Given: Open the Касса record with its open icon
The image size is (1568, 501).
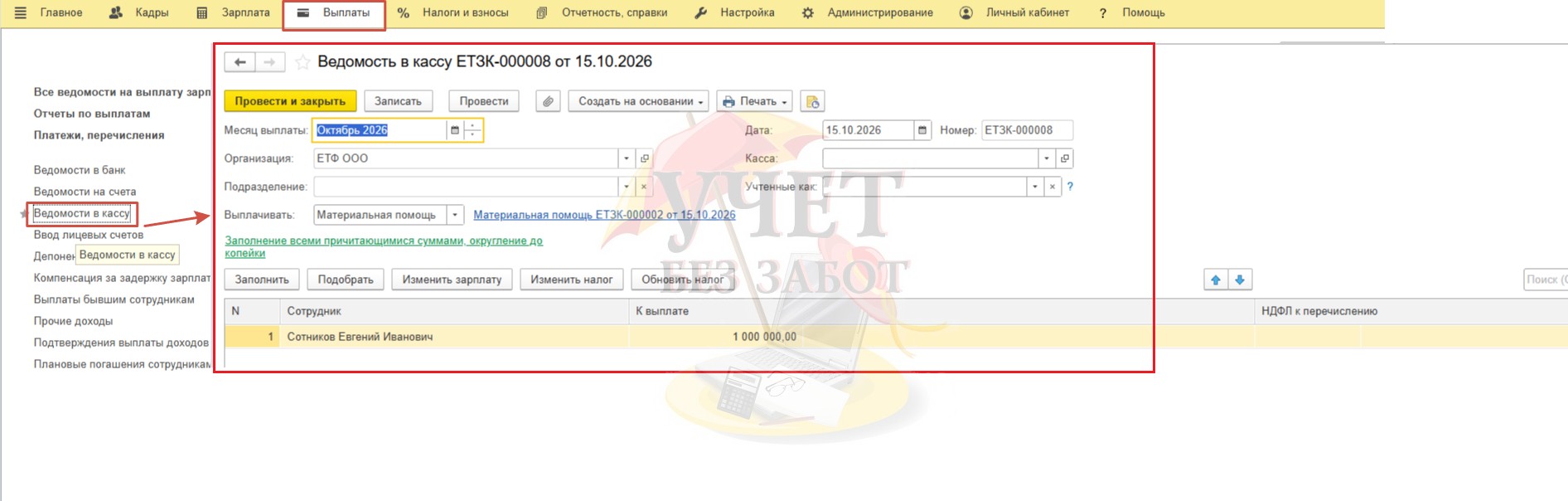Looking at the screenshot, I should (x=1065, y=158).
